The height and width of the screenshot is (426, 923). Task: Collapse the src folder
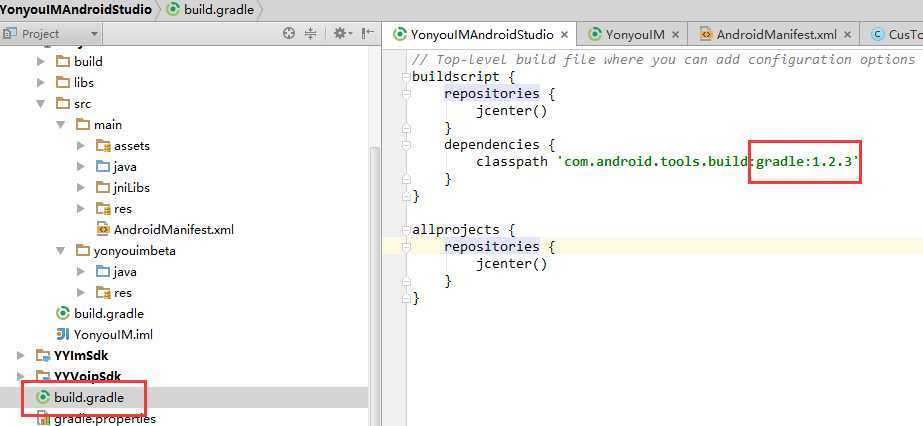(41, 104)
